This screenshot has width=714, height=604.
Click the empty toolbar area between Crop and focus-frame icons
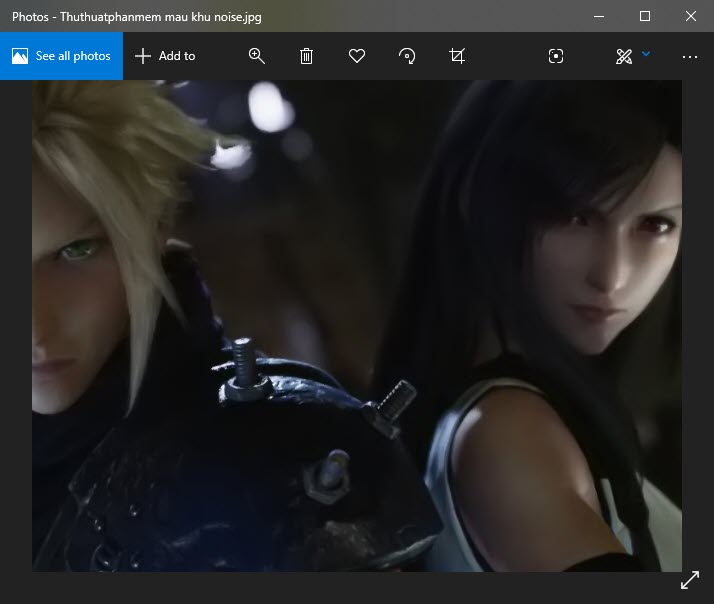click(506, 56)
